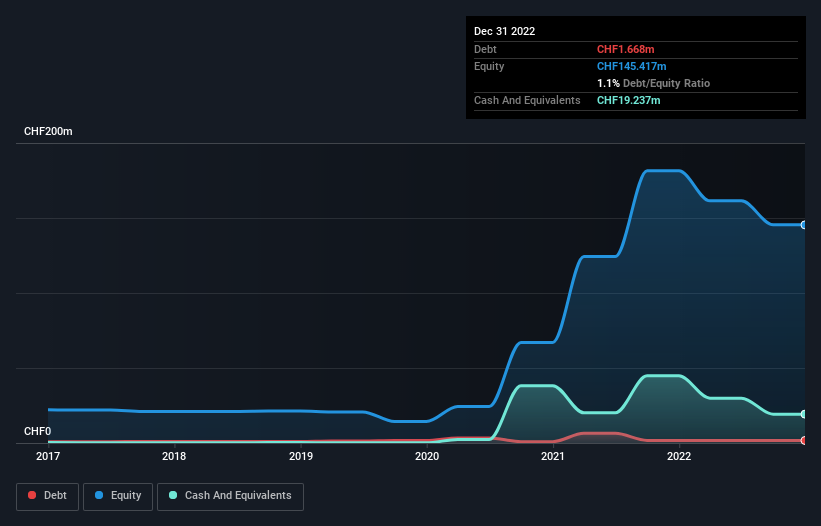Image resolution: width=821 pixels, height=526 pixels.
Task: Select the blue Equity endpoint marker
Action: pos(804,225)
